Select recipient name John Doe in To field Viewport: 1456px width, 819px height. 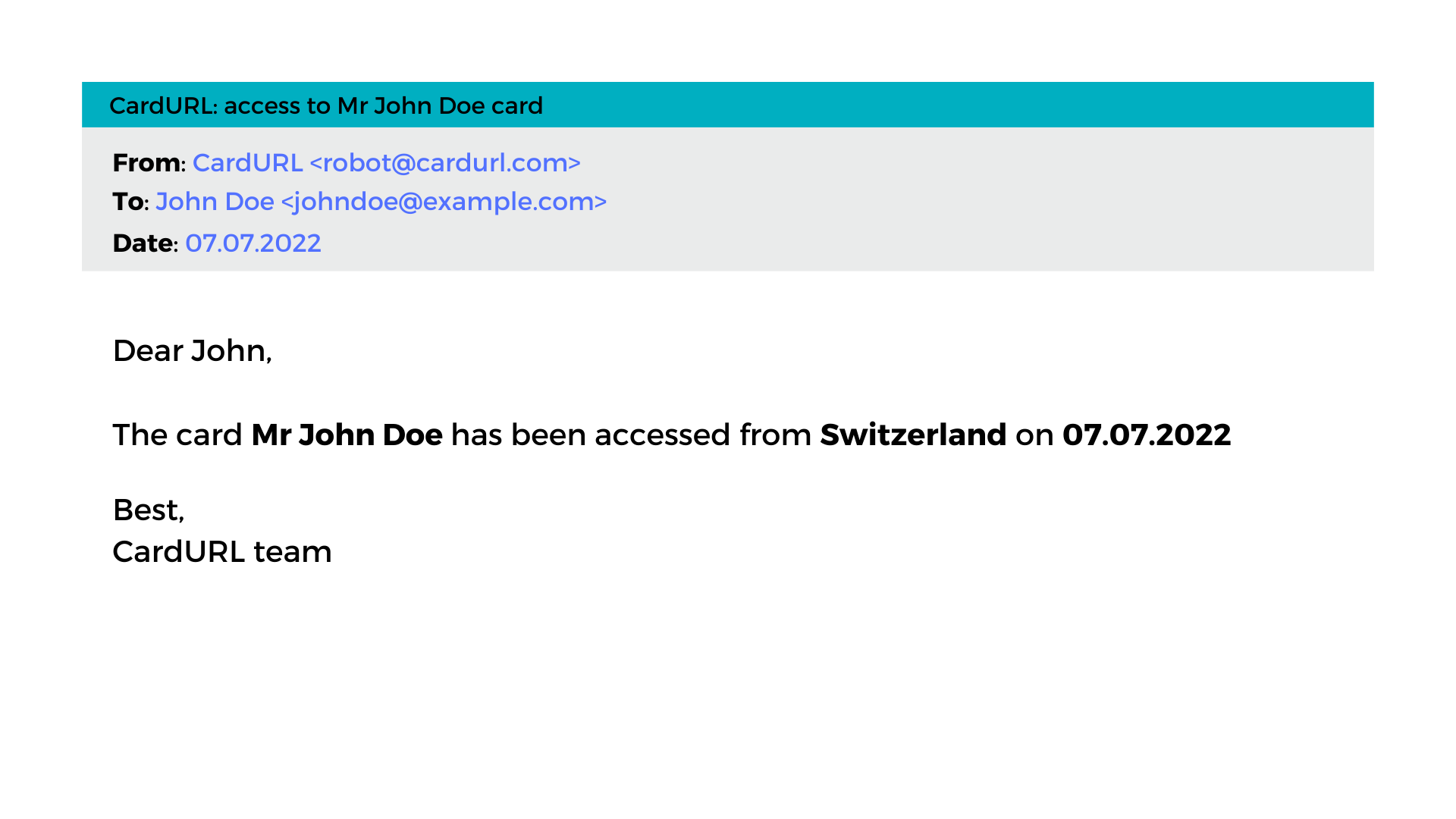[x=215, y=202]
